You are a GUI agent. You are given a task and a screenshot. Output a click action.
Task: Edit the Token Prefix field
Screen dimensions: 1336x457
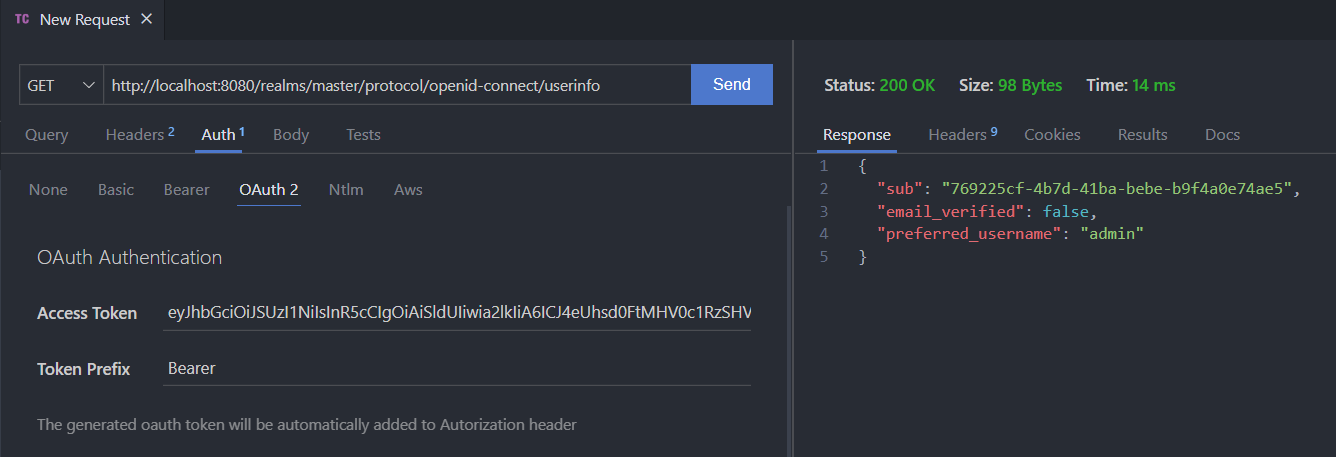(458, 368)
